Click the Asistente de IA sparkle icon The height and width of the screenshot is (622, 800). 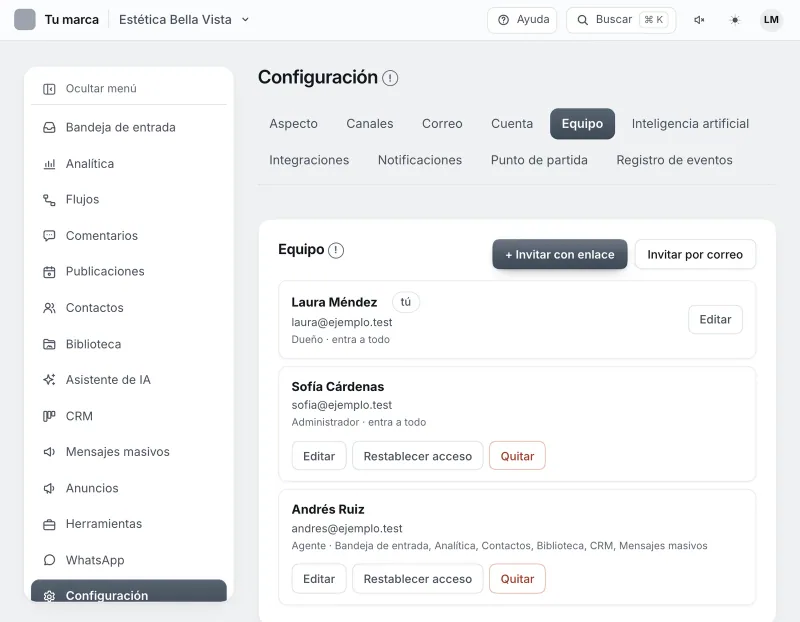tap(49, 380)
